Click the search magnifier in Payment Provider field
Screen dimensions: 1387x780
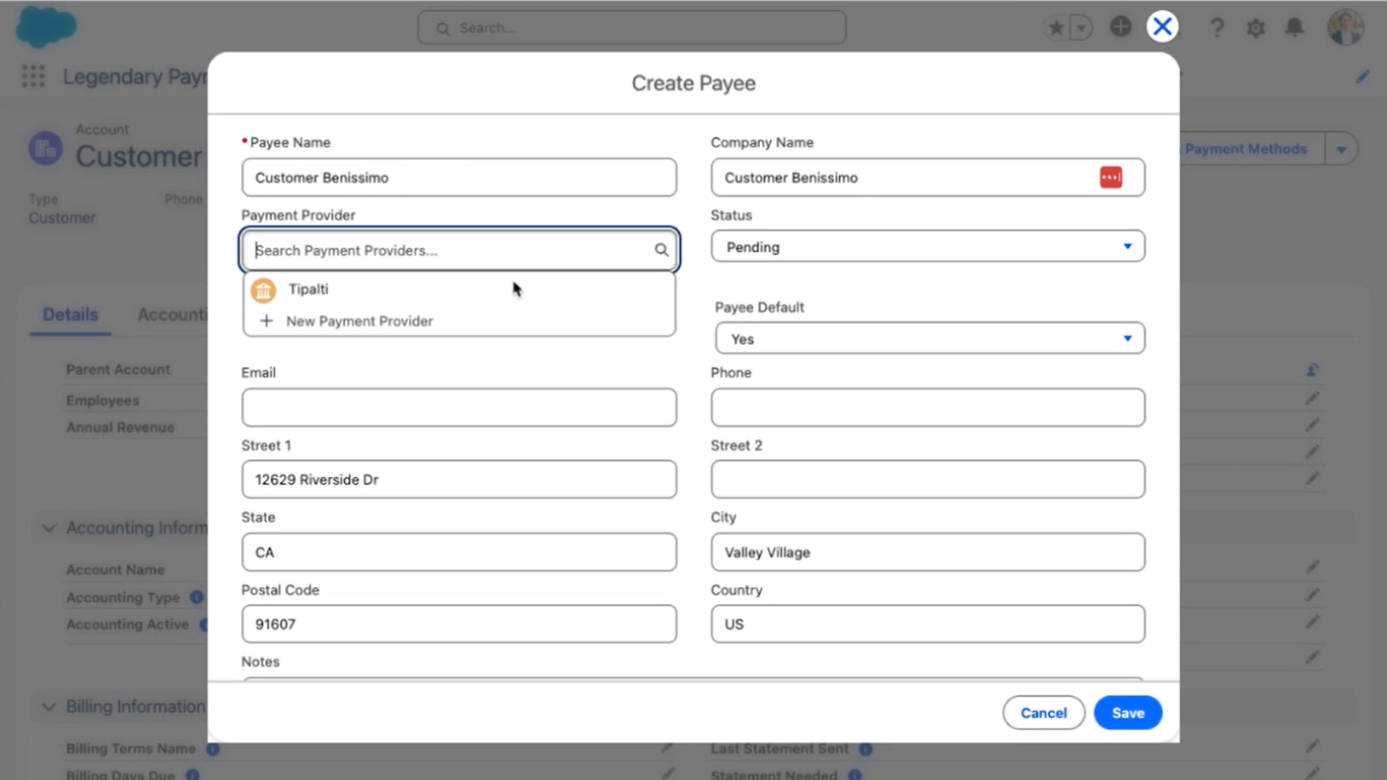(x=661, y=250)
